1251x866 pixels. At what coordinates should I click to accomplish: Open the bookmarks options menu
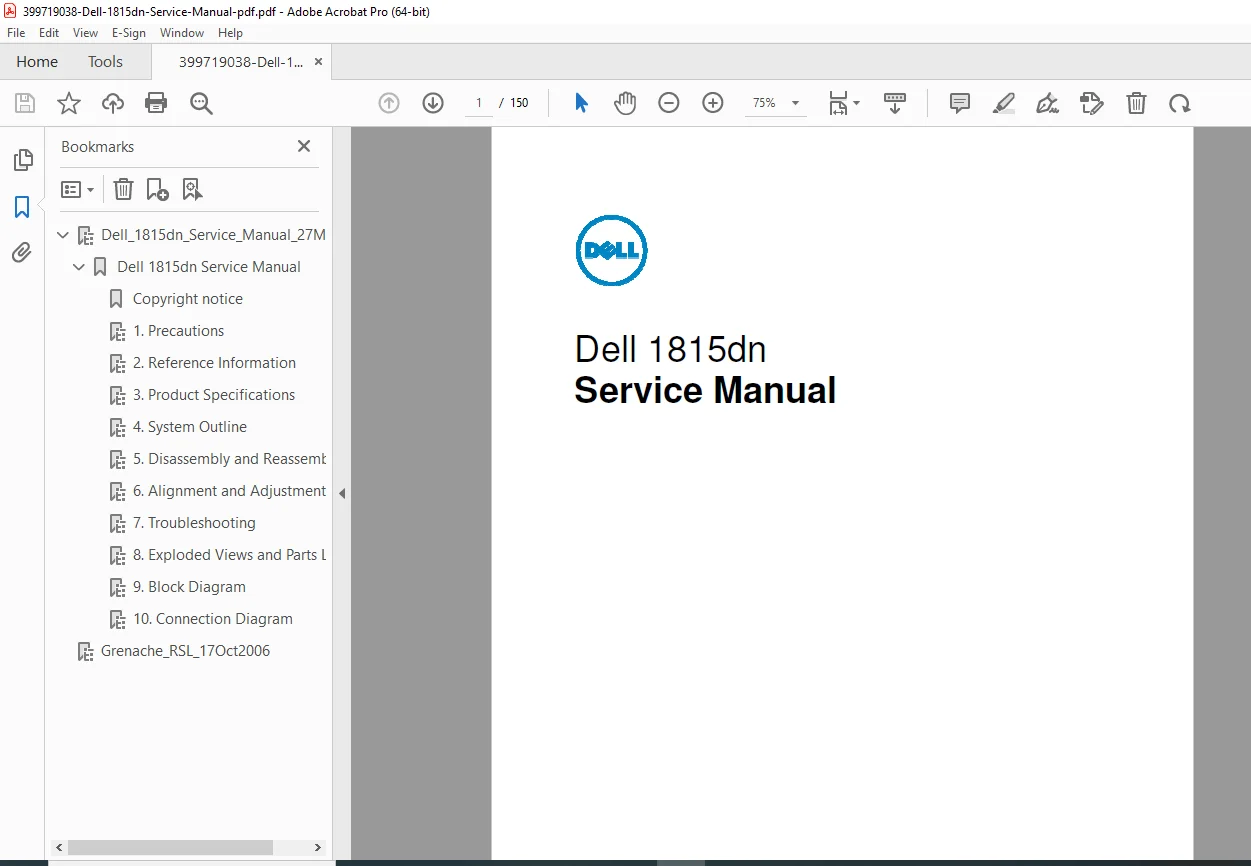pyautogui.click(x=77, y=189)
